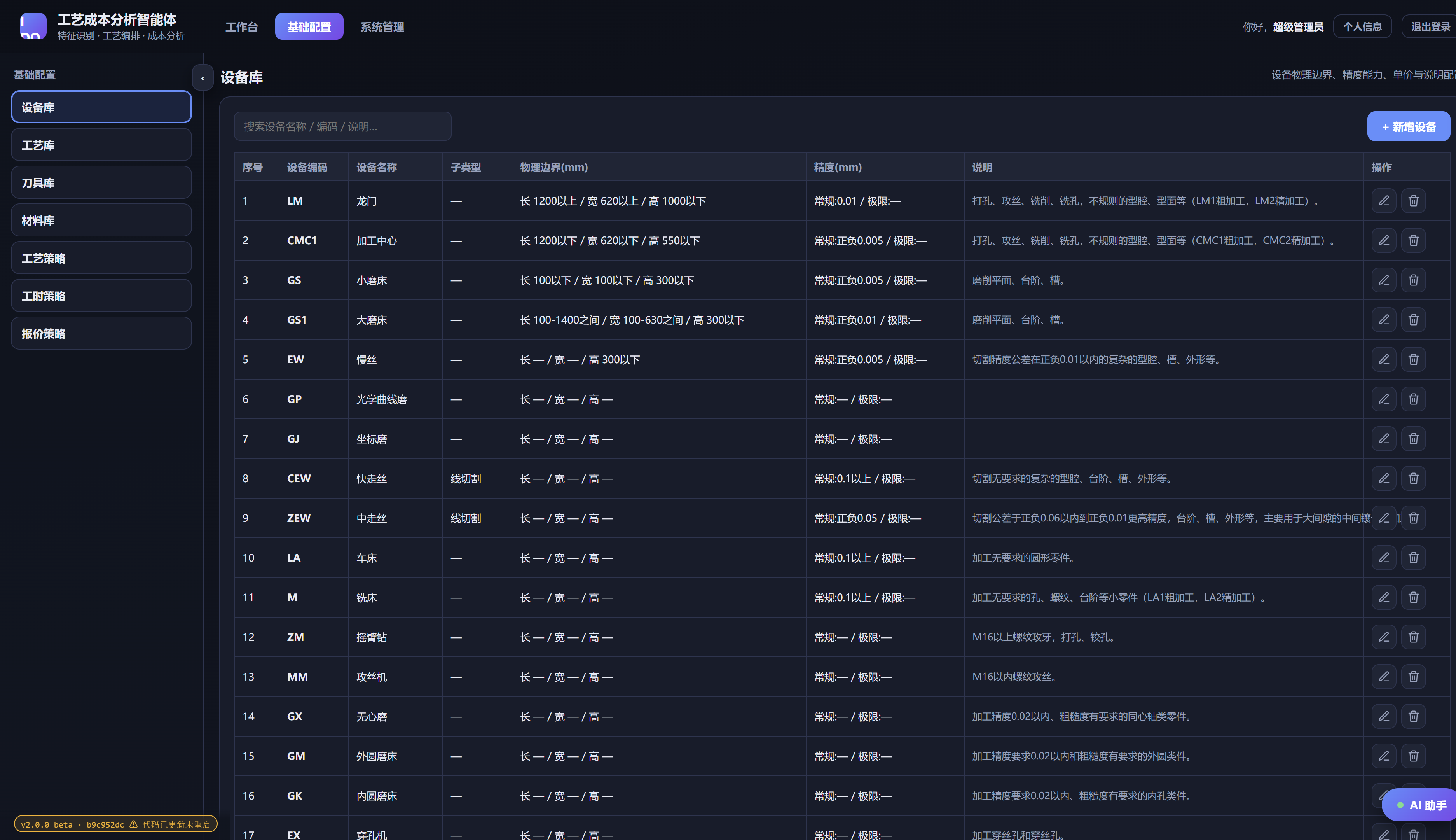The width and height of the screenshot is (1456, 840).
Task: Edit the LA 车床 row
Action: coord(1383,558)
